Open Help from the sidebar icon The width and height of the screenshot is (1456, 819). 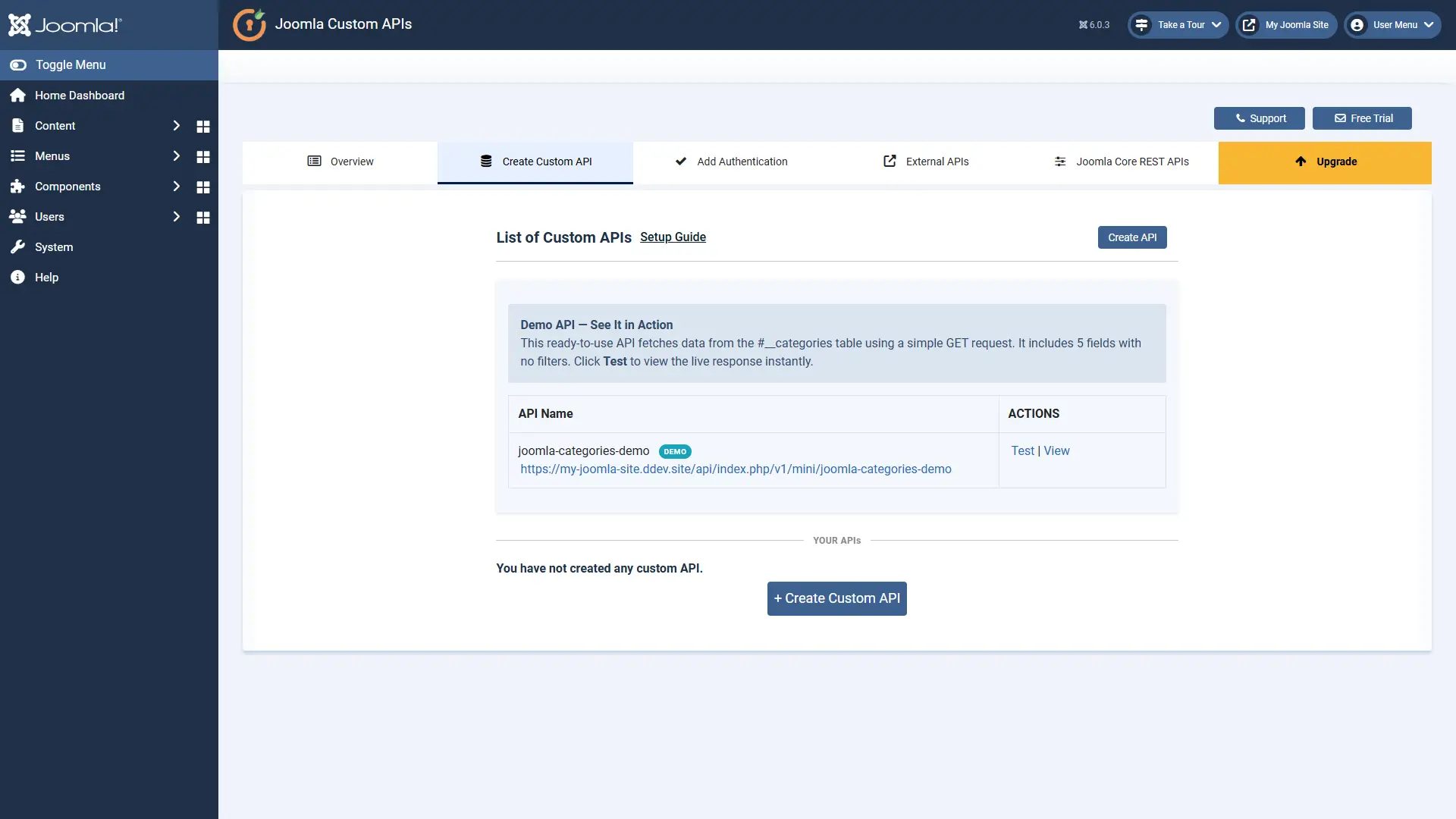17,277
